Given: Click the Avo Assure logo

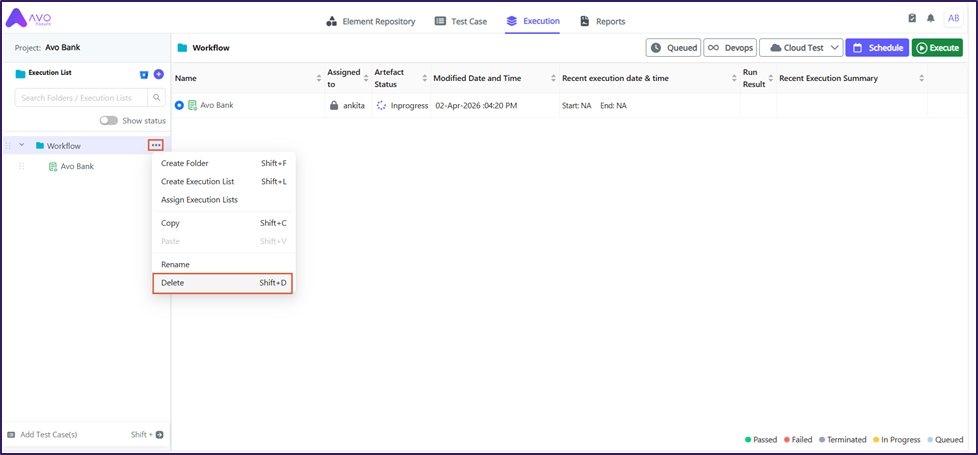Looking at the screenshot, I should [28, 19].
